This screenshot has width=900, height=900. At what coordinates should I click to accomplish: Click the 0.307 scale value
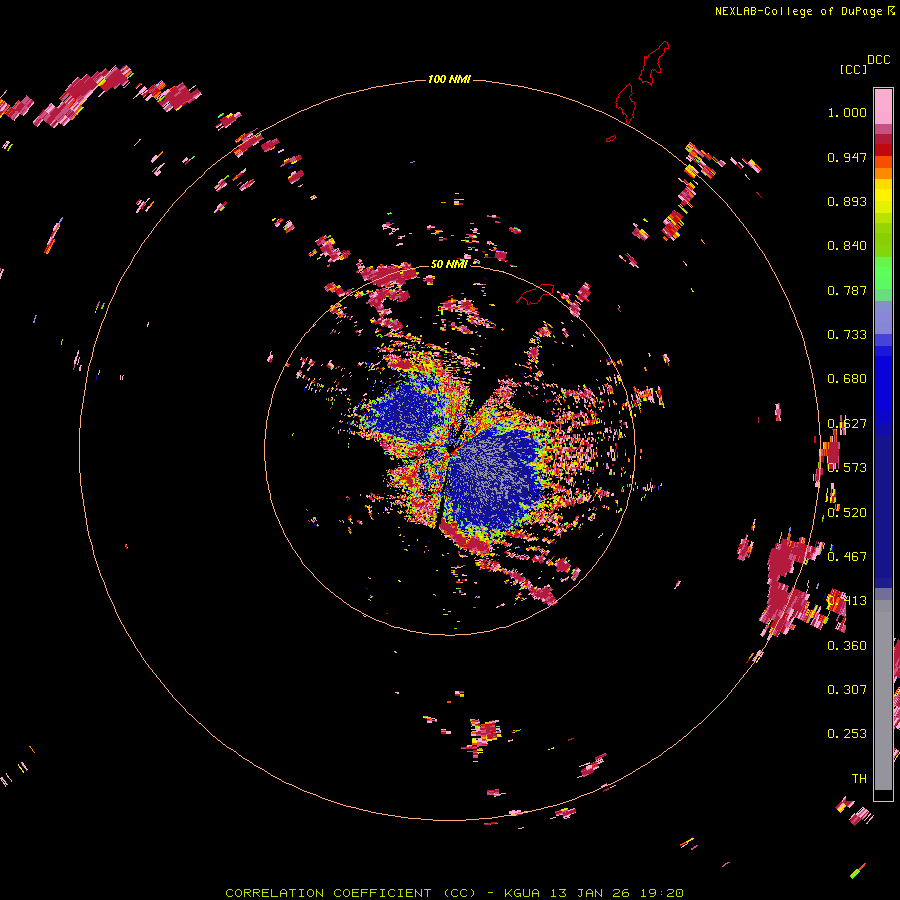[847, 689]
